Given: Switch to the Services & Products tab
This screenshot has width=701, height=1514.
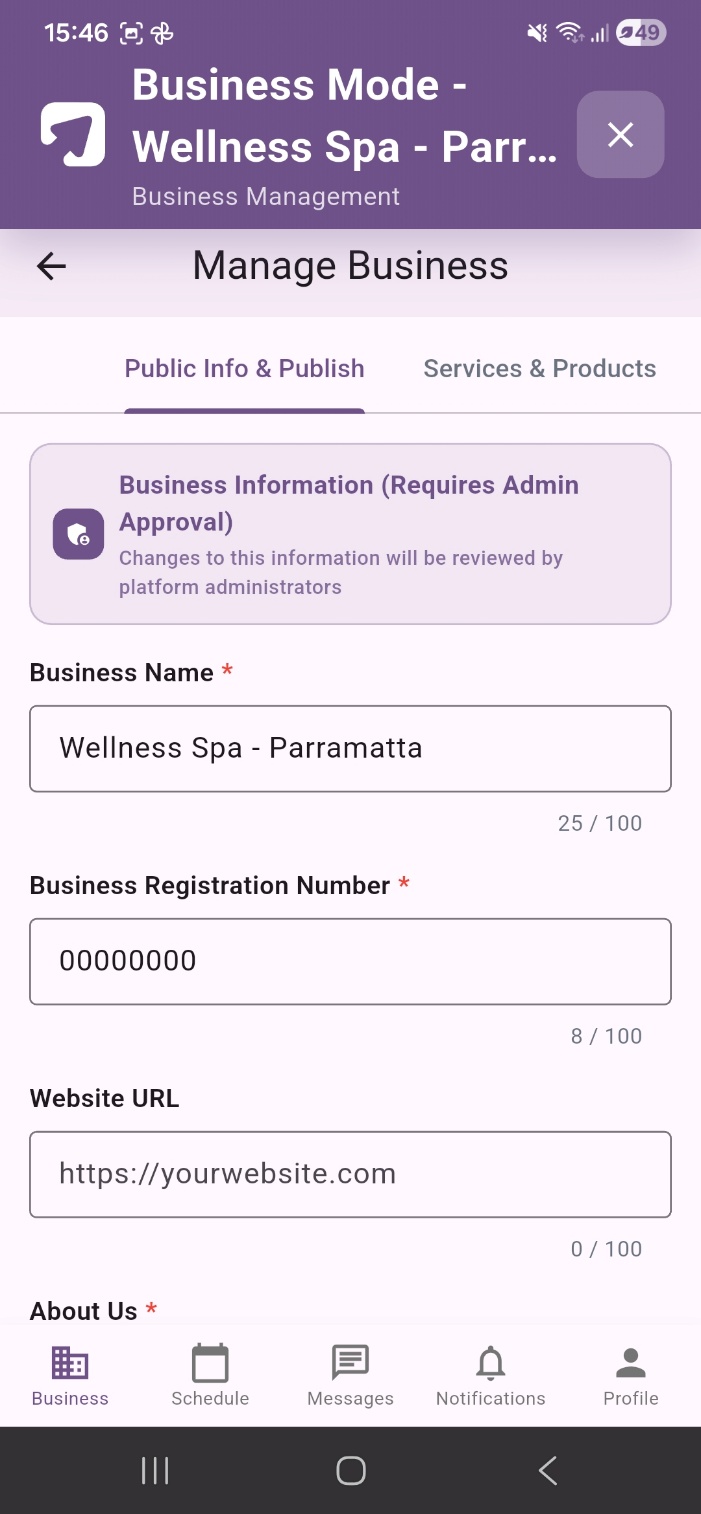Looking at the screenshot, I should [540, 368].
